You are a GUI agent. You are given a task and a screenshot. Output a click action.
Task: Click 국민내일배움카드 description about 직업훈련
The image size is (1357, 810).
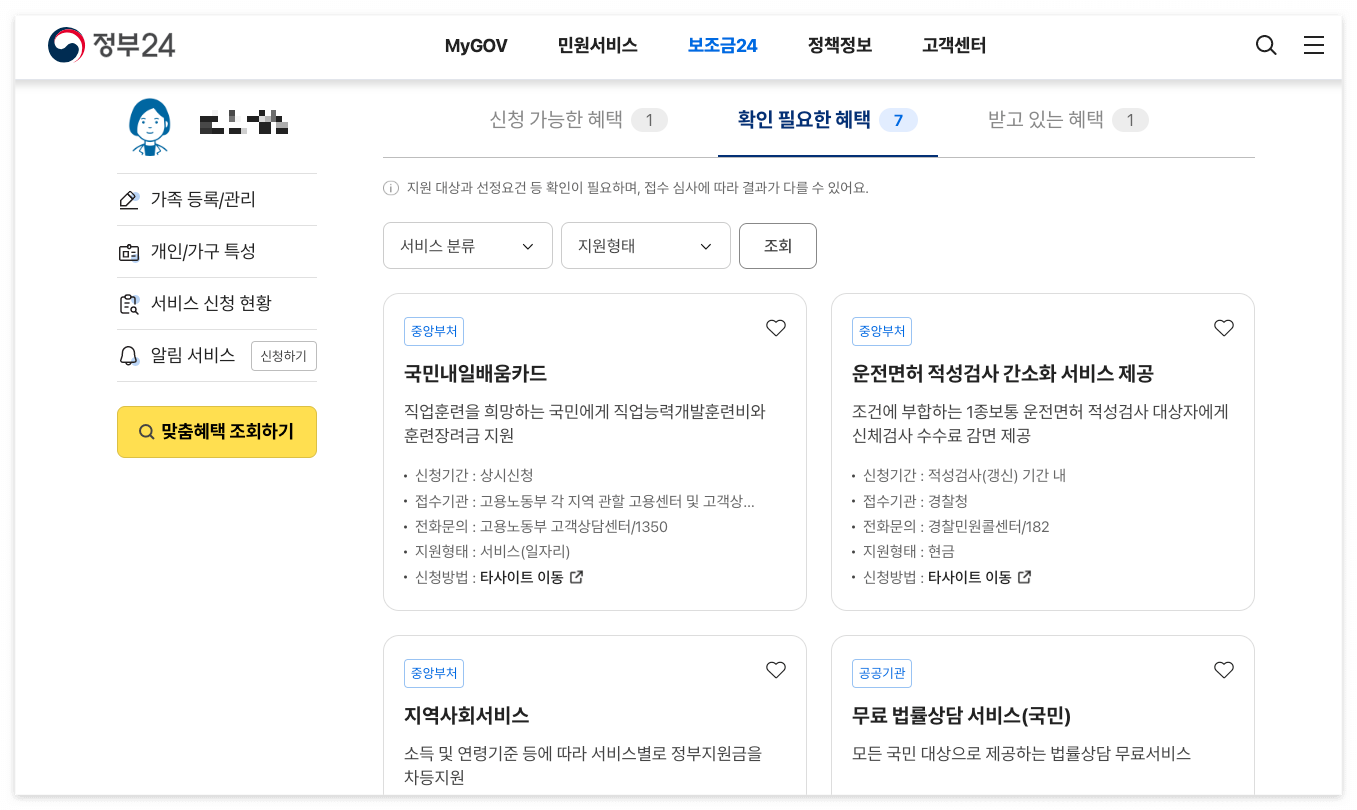[585, 424]
